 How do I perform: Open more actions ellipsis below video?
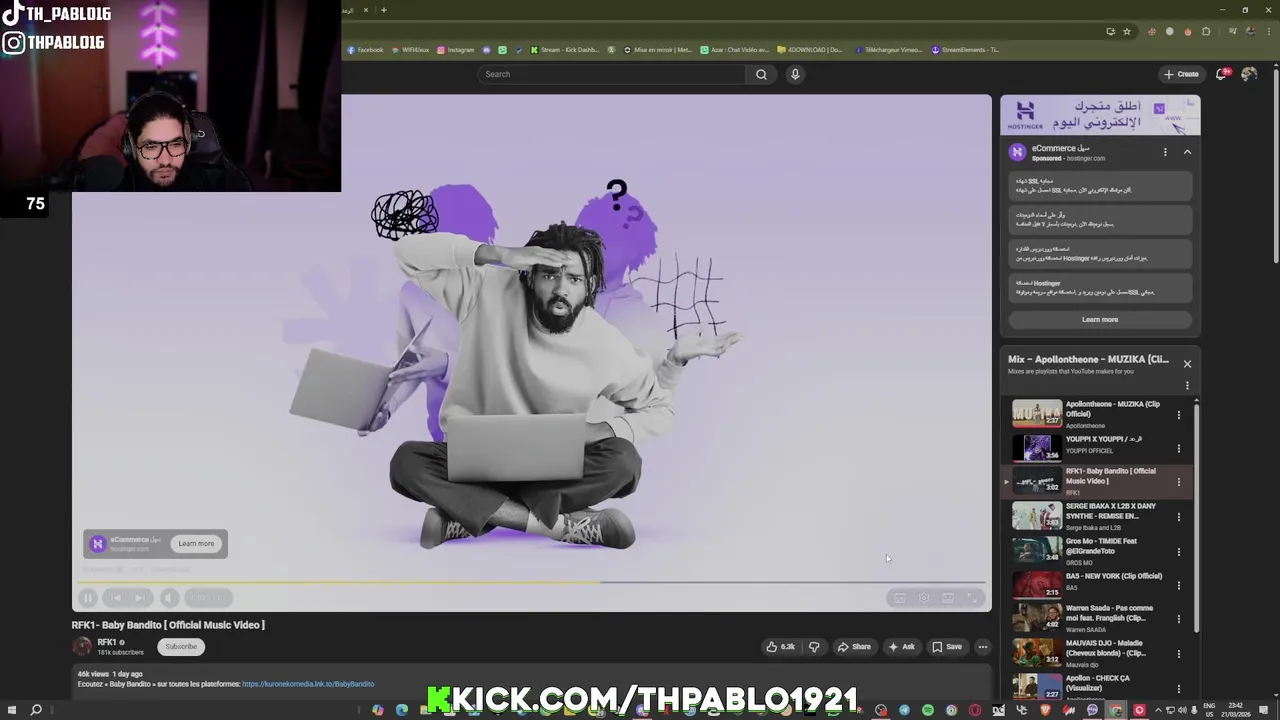pyautogui.click(x=982, y=647)
